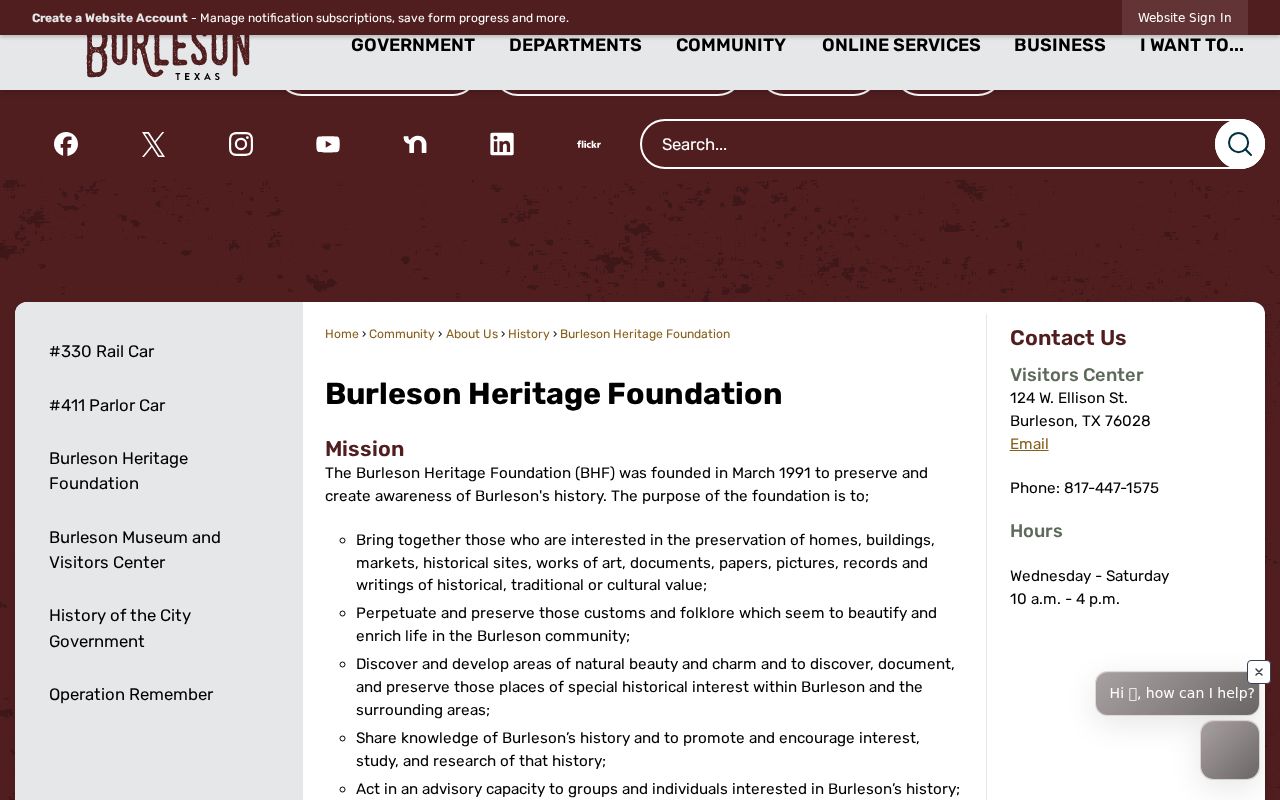
Task: Open #411 Parlor Car sidebar link
Action: tap(107, 405)
